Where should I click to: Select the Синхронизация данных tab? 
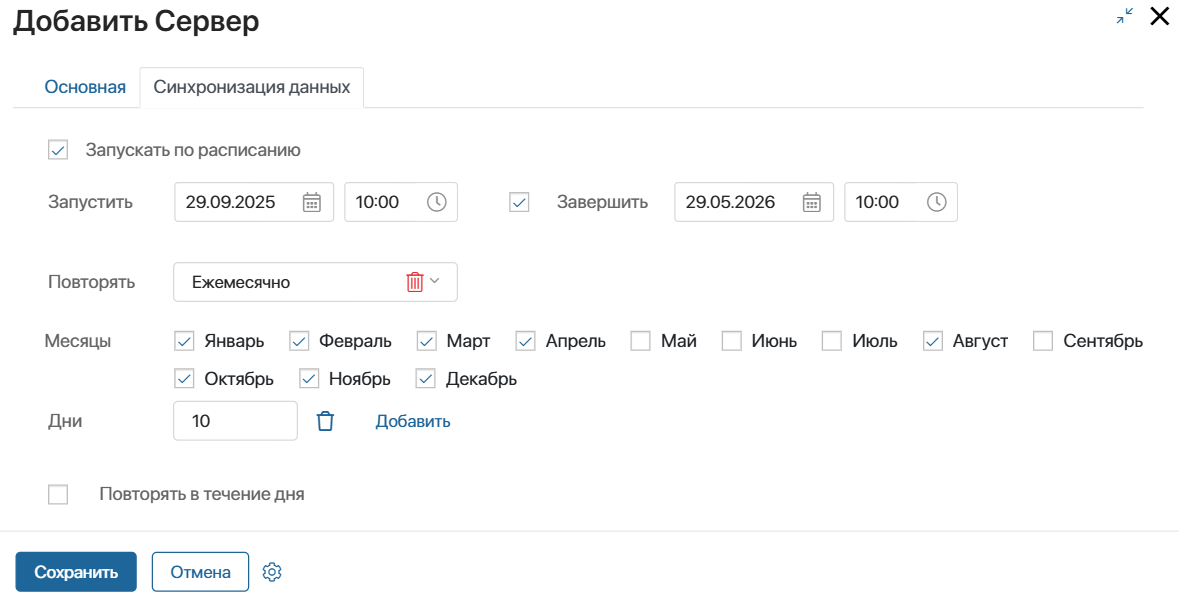(x=251, y=87)
